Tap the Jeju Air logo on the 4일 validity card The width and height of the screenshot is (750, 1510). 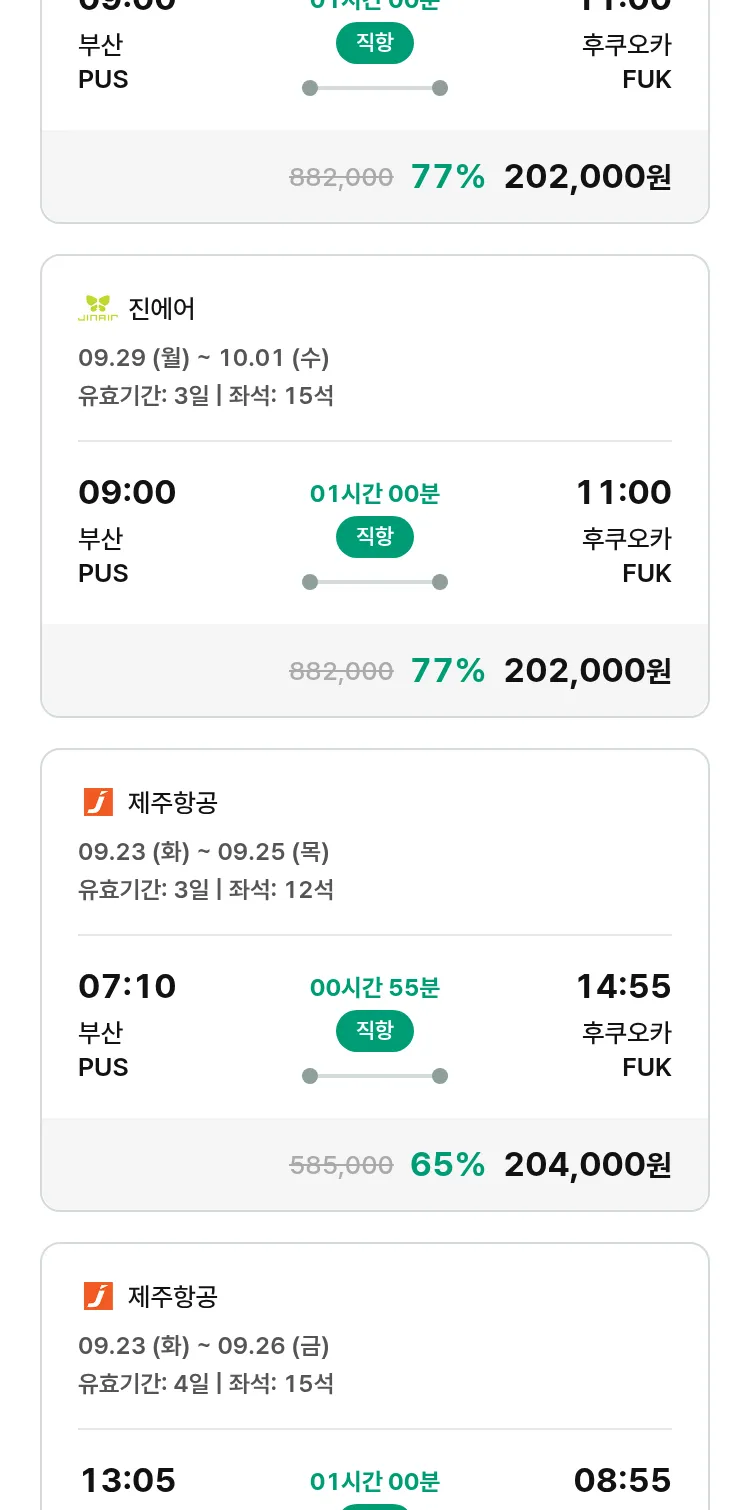(98, 1296)
